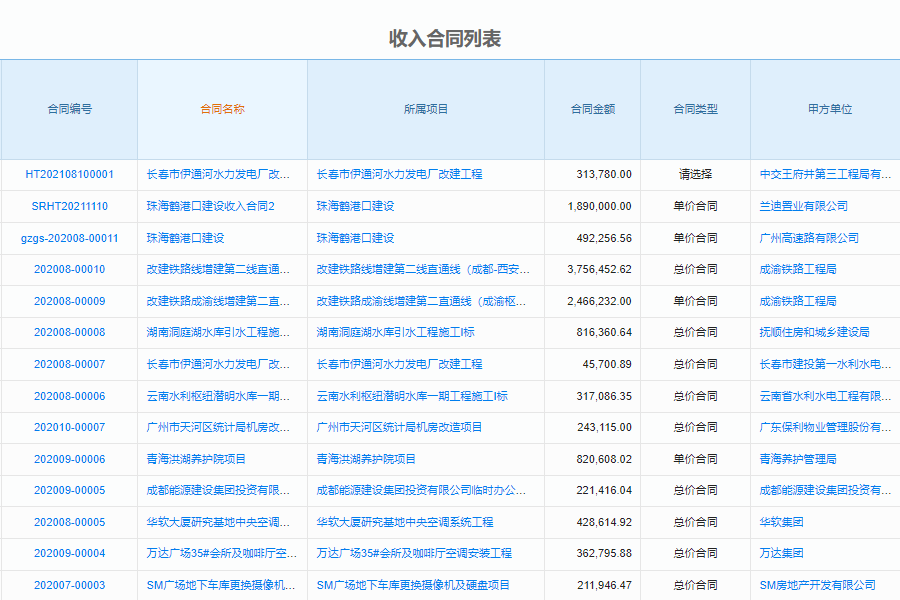
Task: Click amount 820,608.02
Action: 604,459
